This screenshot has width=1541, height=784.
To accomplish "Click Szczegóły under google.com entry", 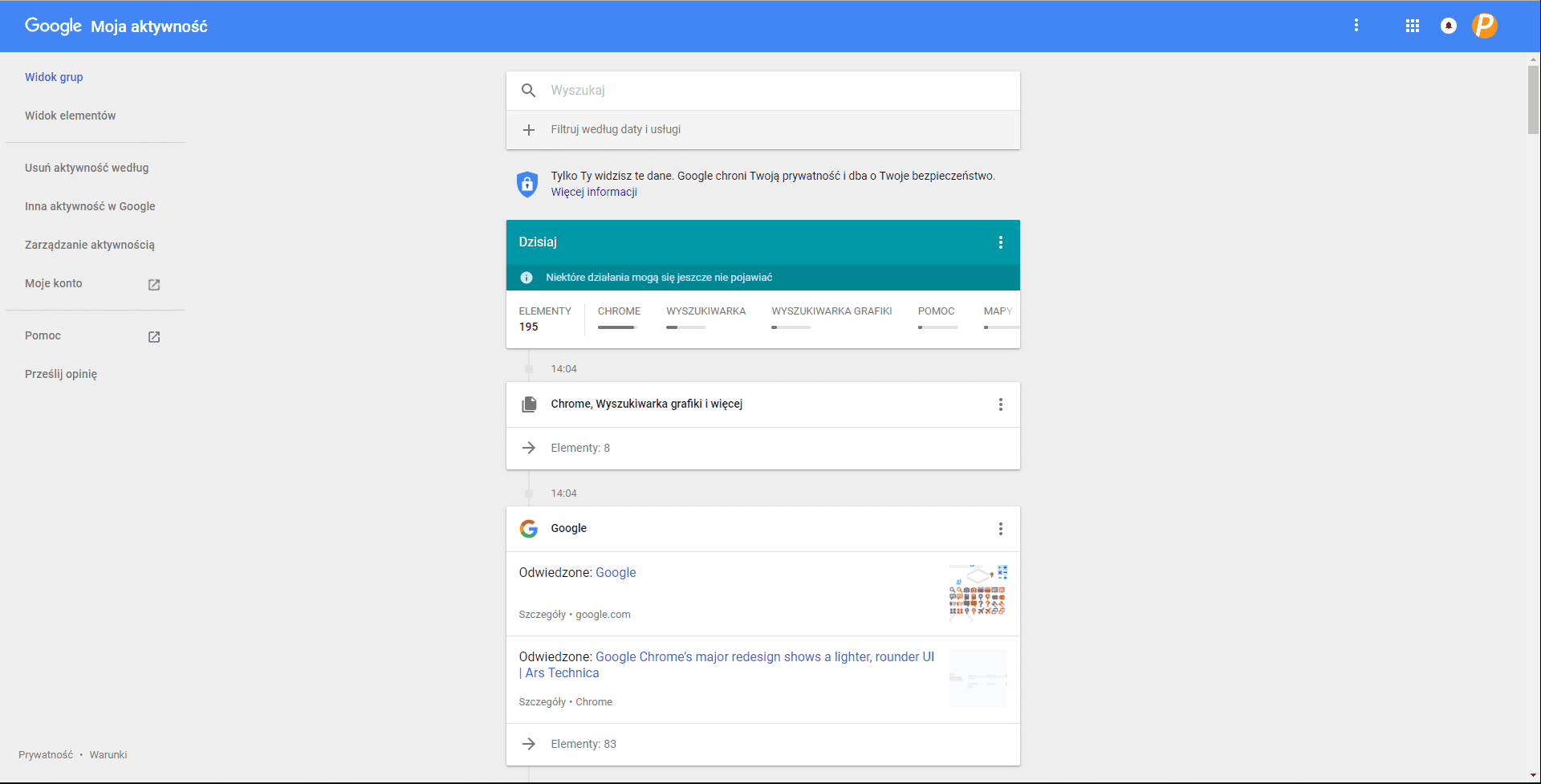I will click(542, 615).
